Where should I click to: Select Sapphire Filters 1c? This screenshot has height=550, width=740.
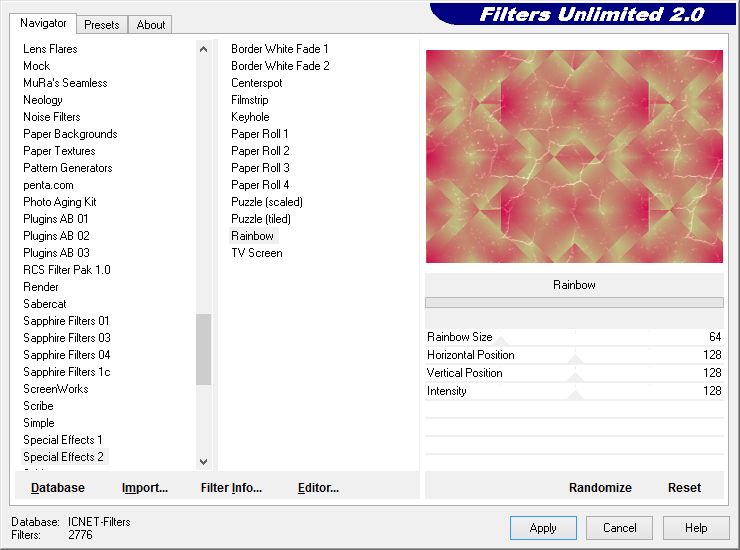pos(67,372)
